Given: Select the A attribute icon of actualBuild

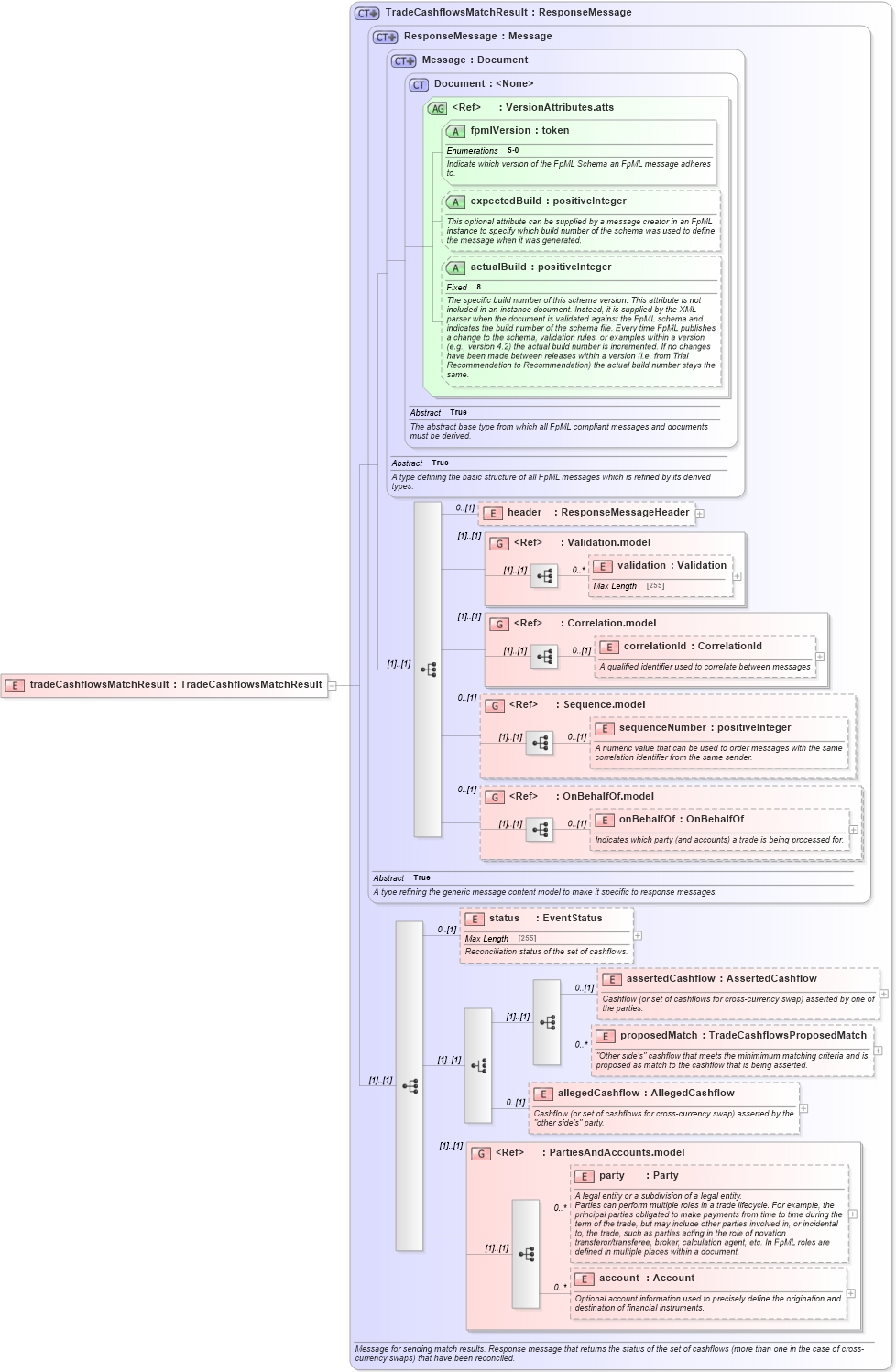Looking at the screenshot, I should tap(455, 267).
